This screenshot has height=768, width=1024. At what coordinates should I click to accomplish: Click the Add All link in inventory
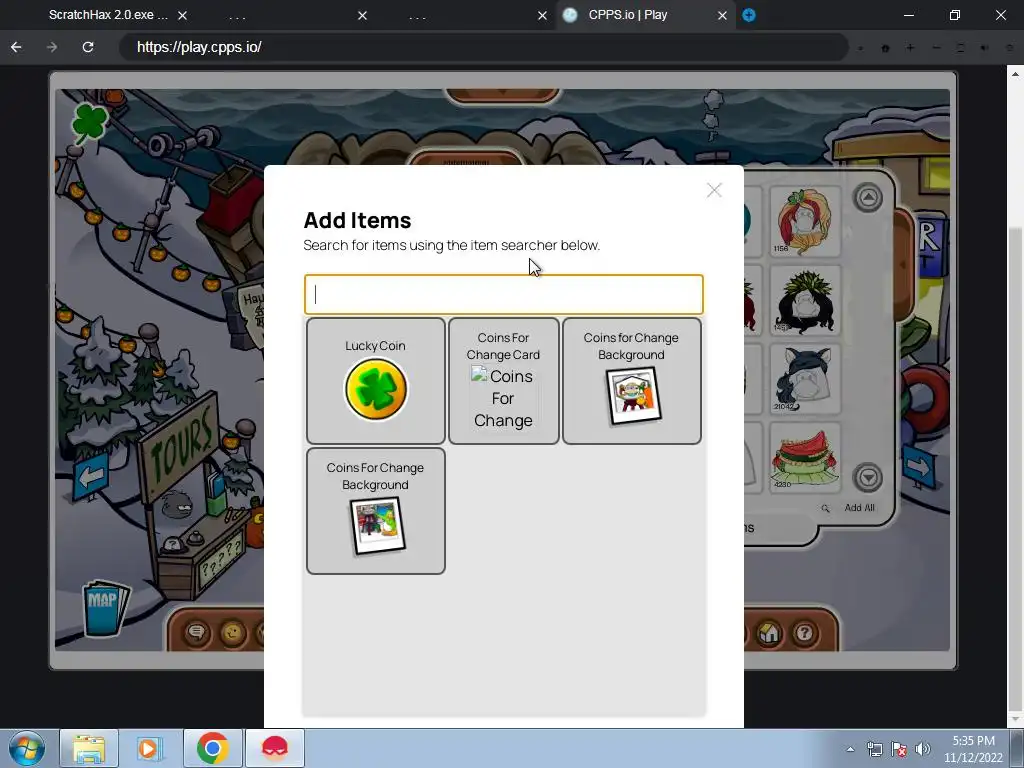(859, 507)
